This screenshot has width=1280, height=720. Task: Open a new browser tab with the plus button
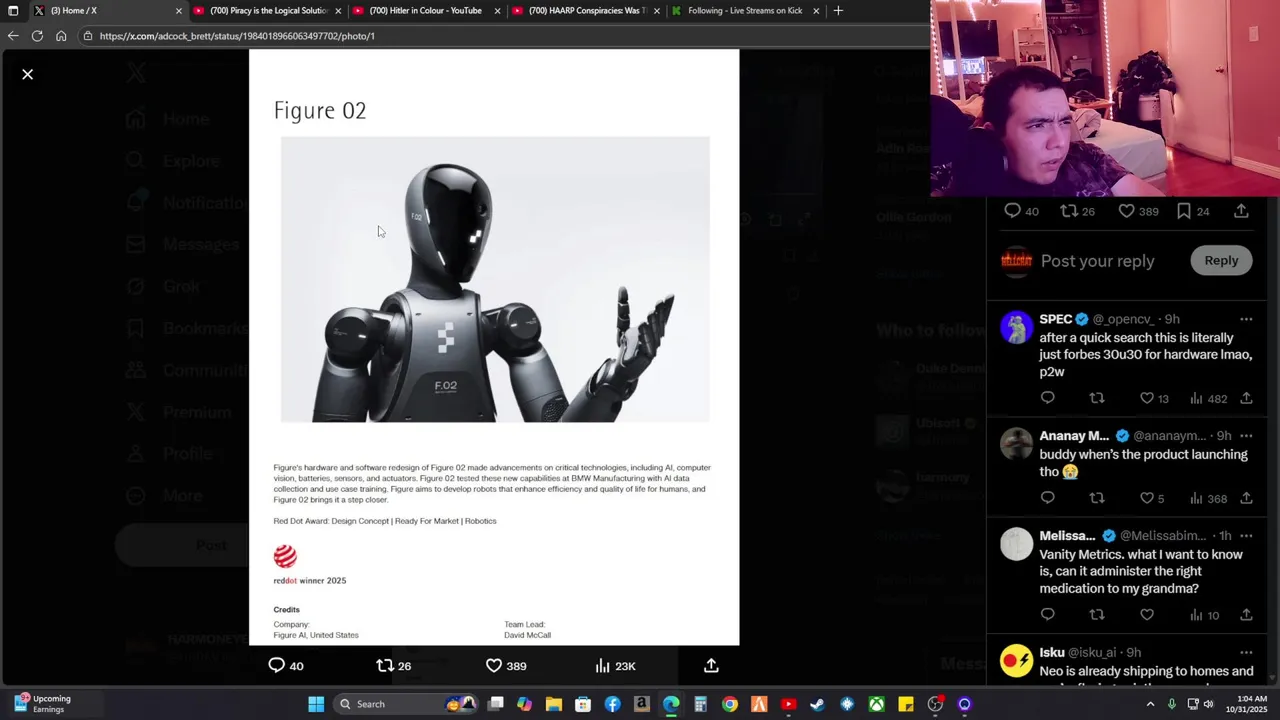pos(838,11)
